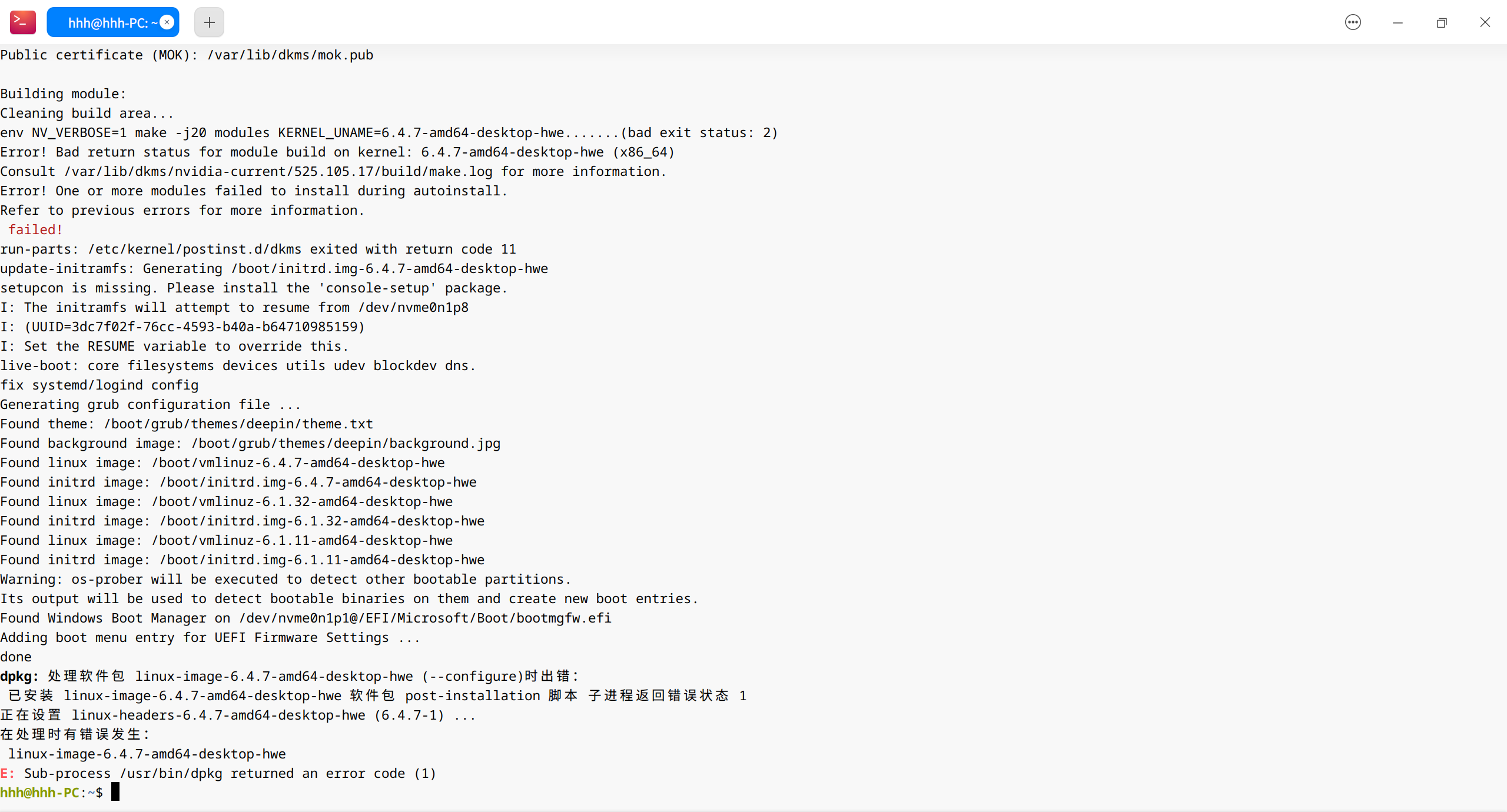This screenshot has height=812, width=1507.
Task: Click the done line near the bottom
Action: point(16,656)
